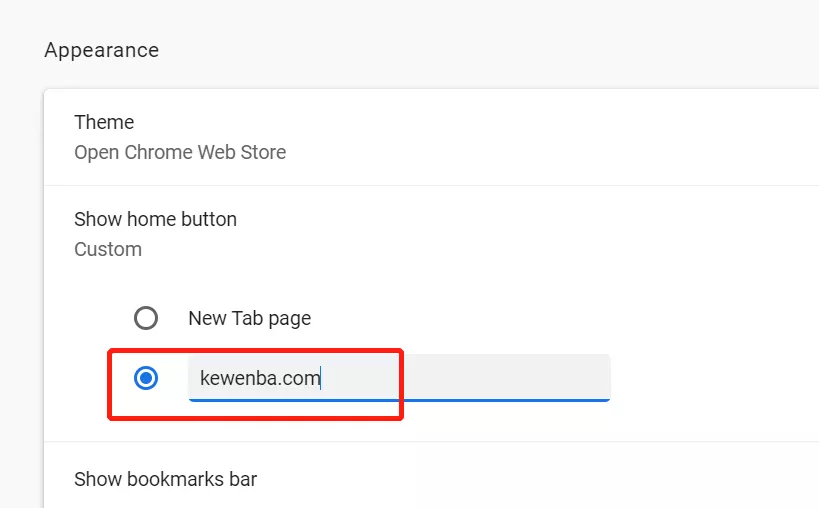Click the "Theme" title text
This screenshot has height=508, width=819.
[104, 122]
